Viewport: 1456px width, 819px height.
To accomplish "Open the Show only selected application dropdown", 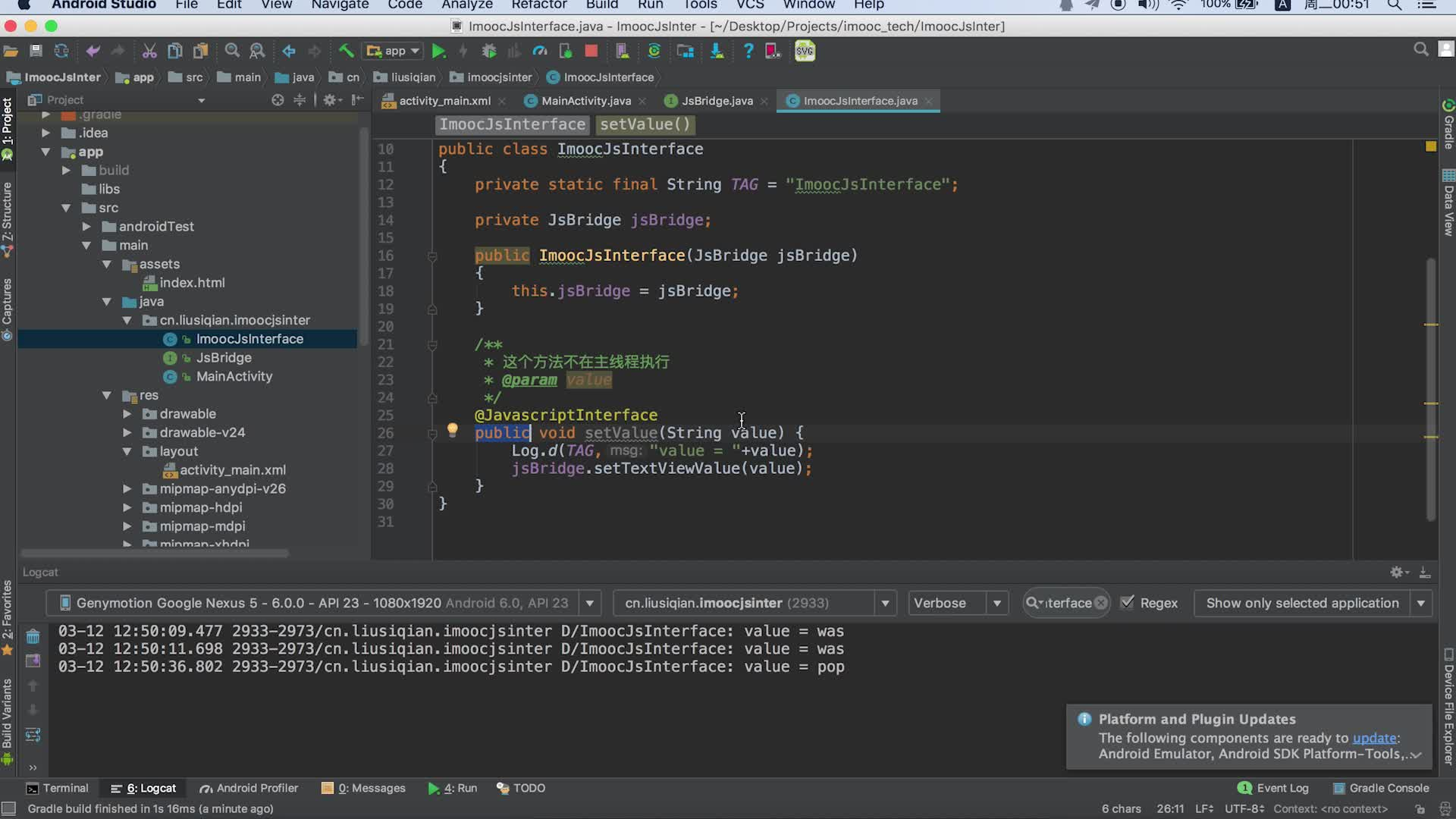I will point(1313,603).
